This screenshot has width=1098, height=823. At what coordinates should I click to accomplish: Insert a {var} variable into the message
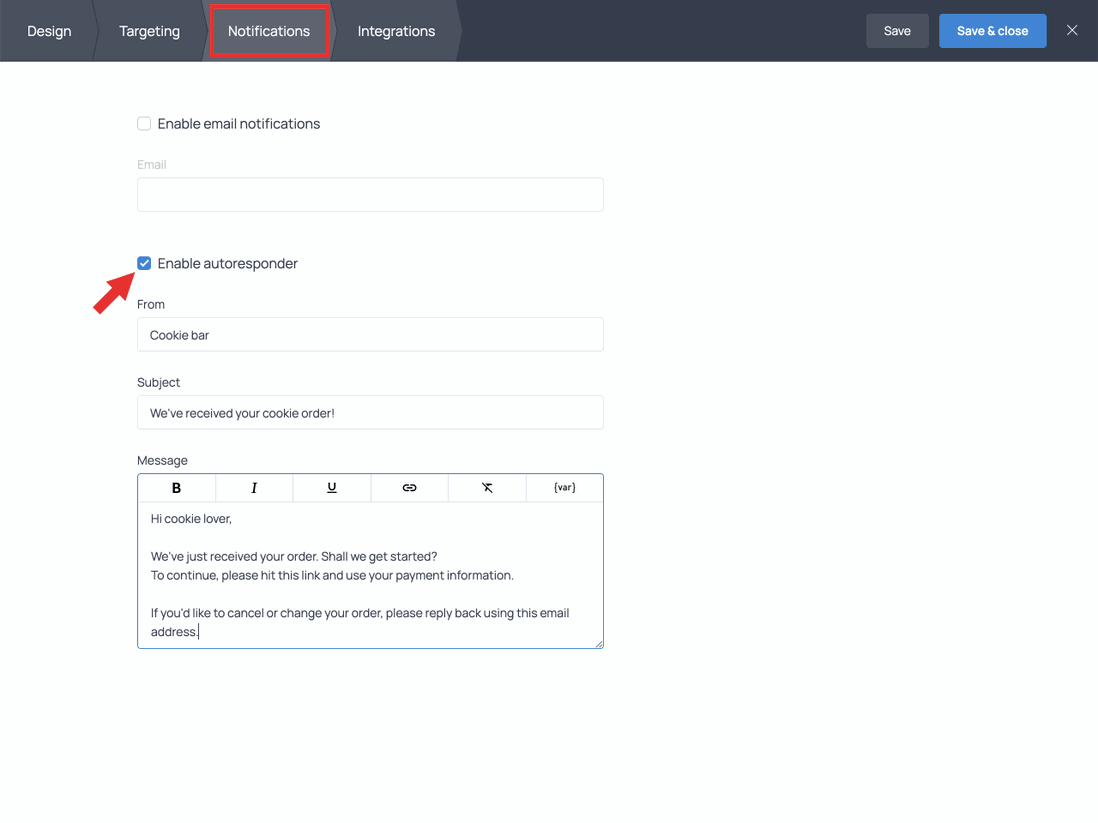pyautogui.click(x=564, y=487)
